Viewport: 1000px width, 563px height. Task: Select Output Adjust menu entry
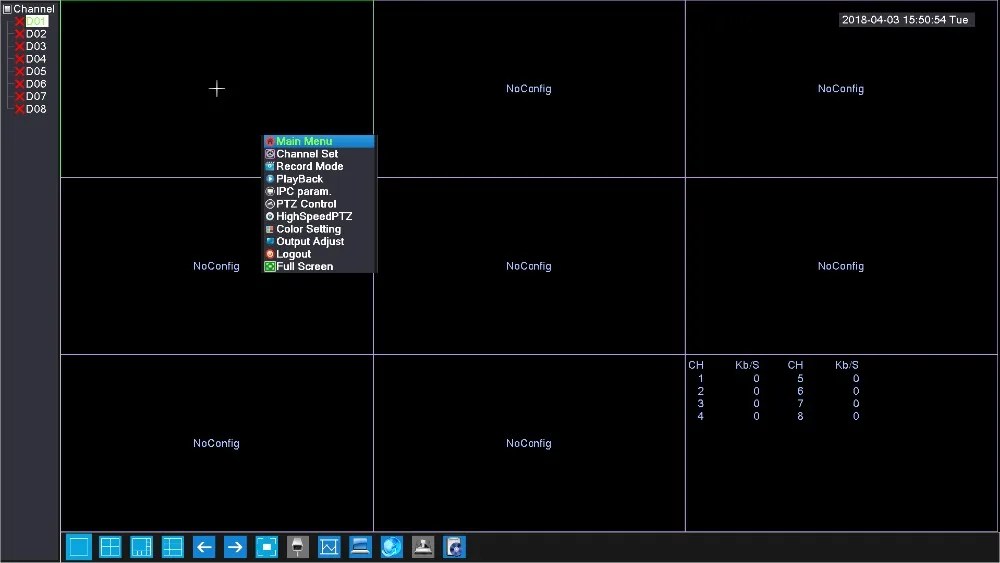click(x=319, y=242)
